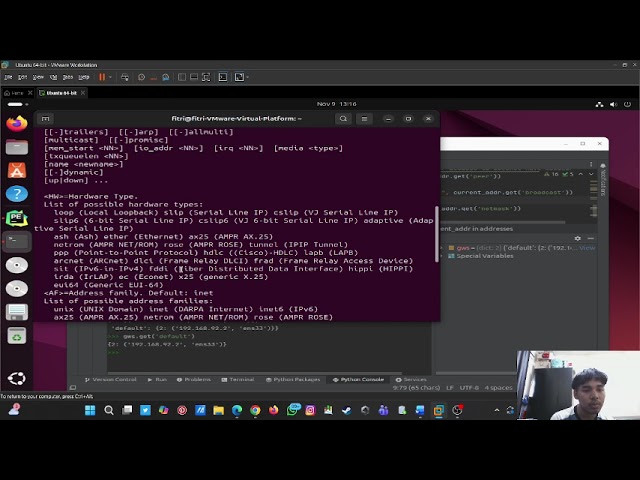
Task: Open Windows Search on the taskbar
Action: [109, 410]
